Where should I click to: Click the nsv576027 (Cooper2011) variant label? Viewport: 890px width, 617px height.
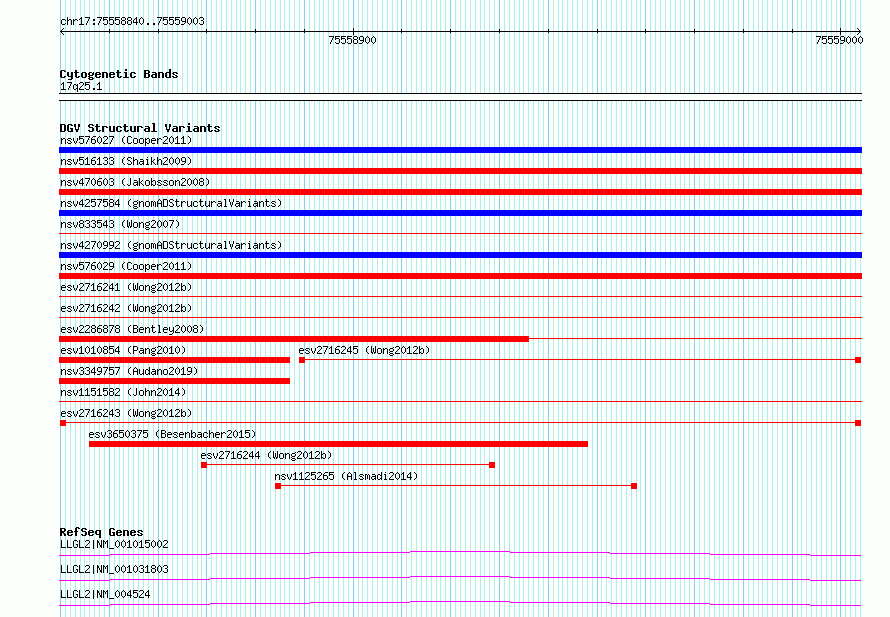pos(126,140)
